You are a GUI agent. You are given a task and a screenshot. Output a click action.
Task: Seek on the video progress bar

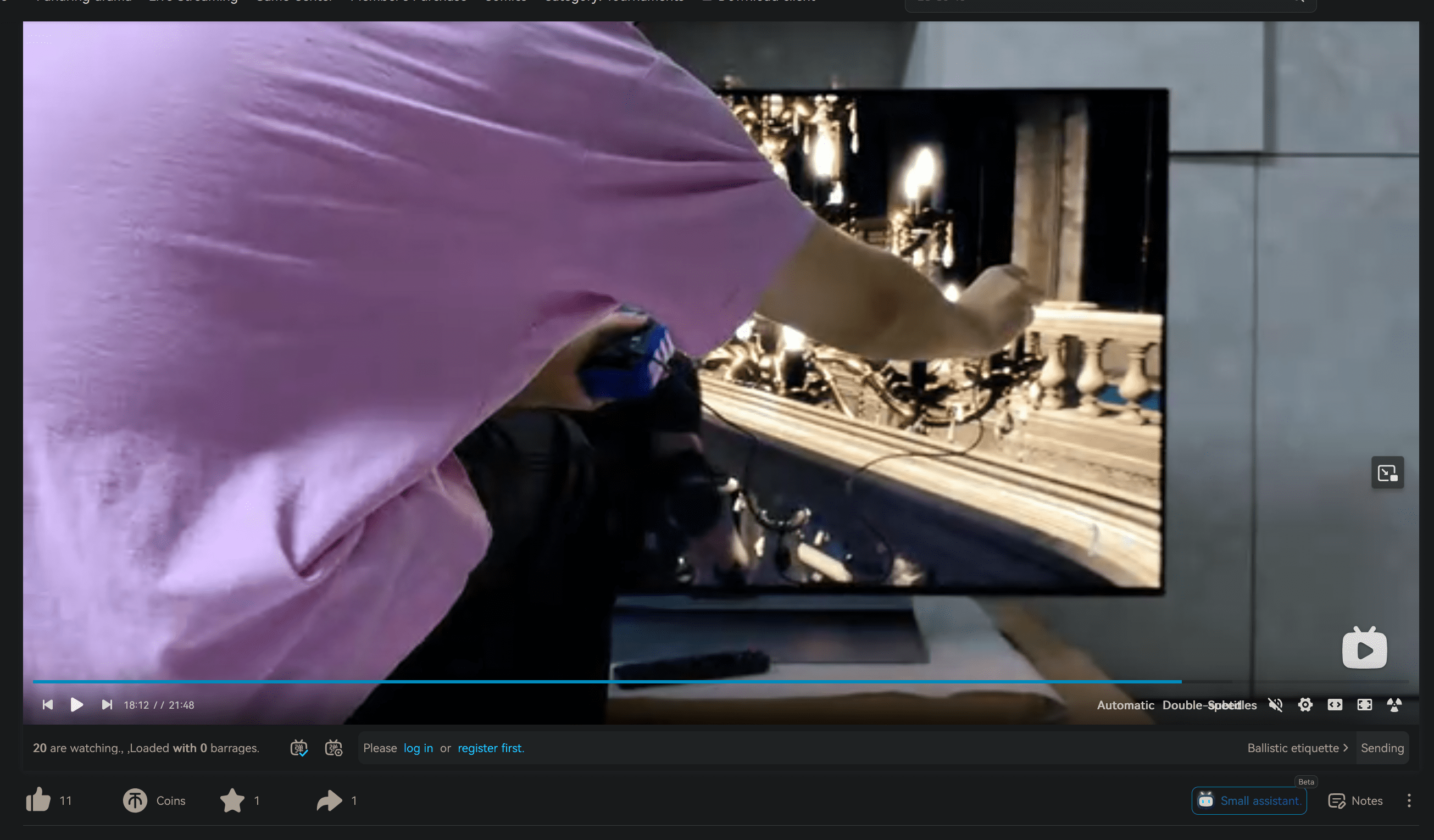[x=683, y=681]
